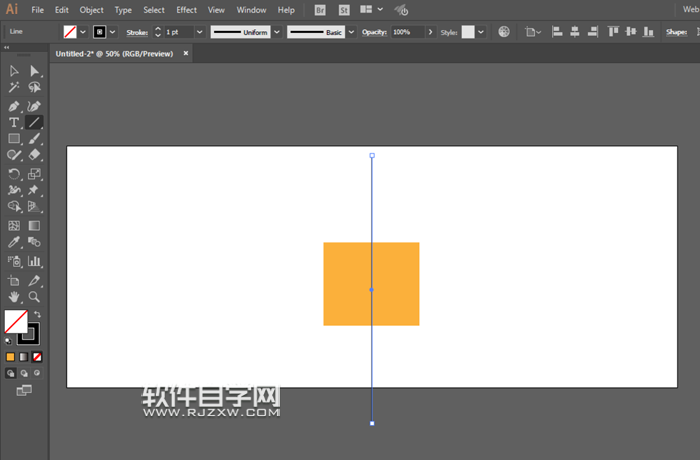Expand the Uniform width profile dropdown

click(276, 32)
